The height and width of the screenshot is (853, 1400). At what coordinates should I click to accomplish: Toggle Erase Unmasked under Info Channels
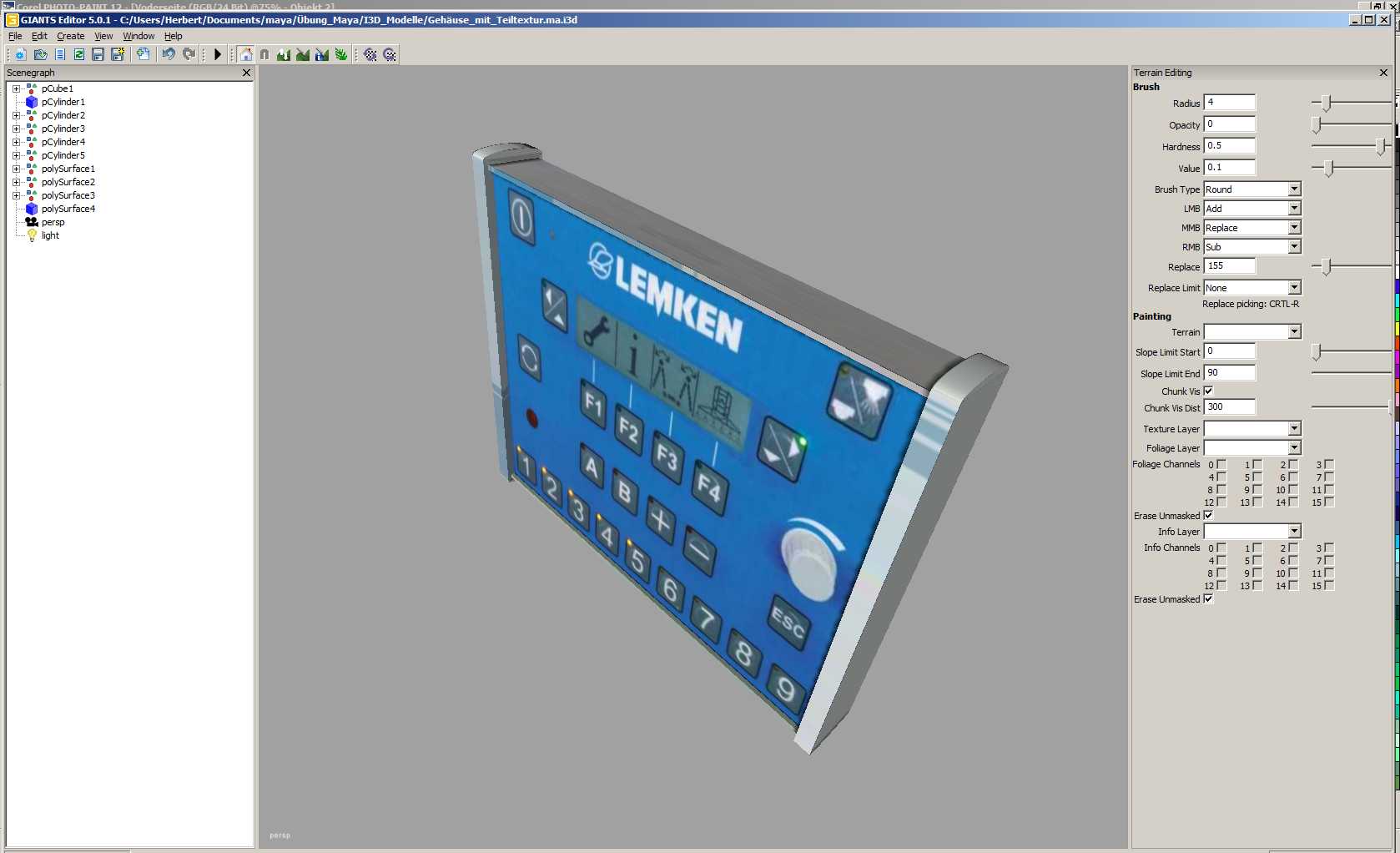coord(1208,598)
